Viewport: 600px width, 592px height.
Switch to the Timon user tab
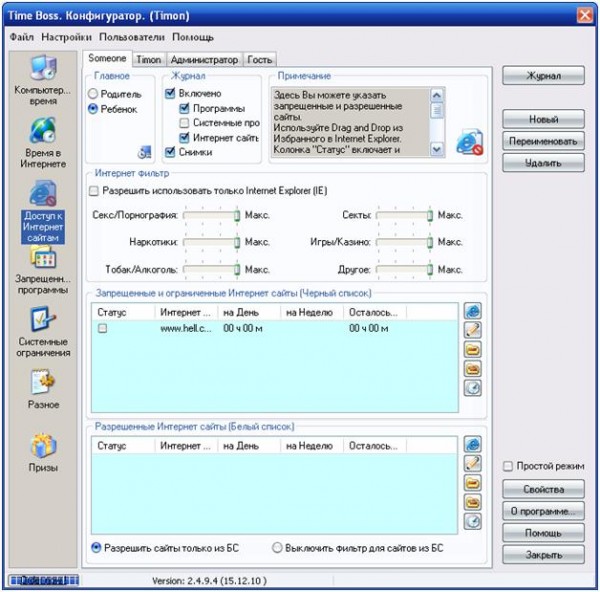pos(149,60)
